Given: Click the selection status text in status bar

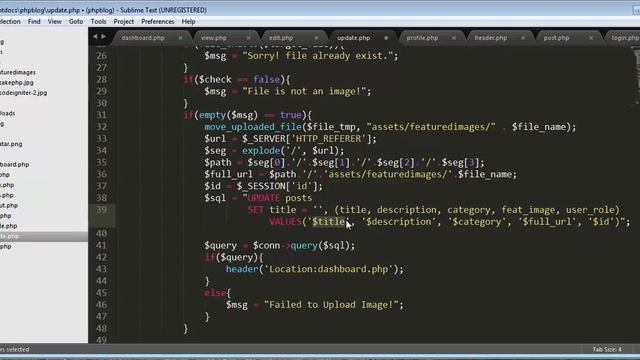Looking at the screenshot, I should (15, 349).
